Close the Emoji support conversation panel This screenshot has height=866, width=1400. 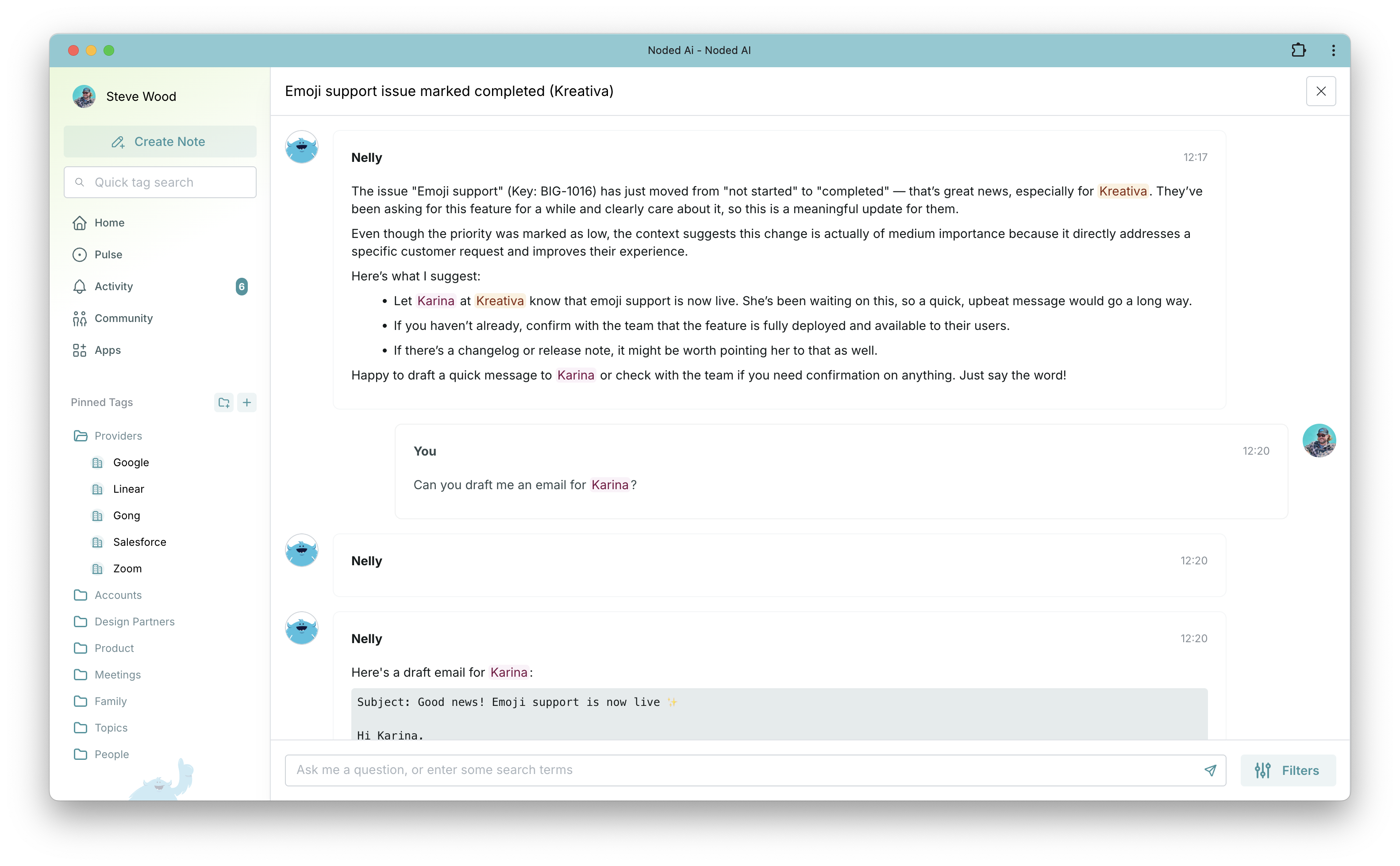click(1321, 91)
